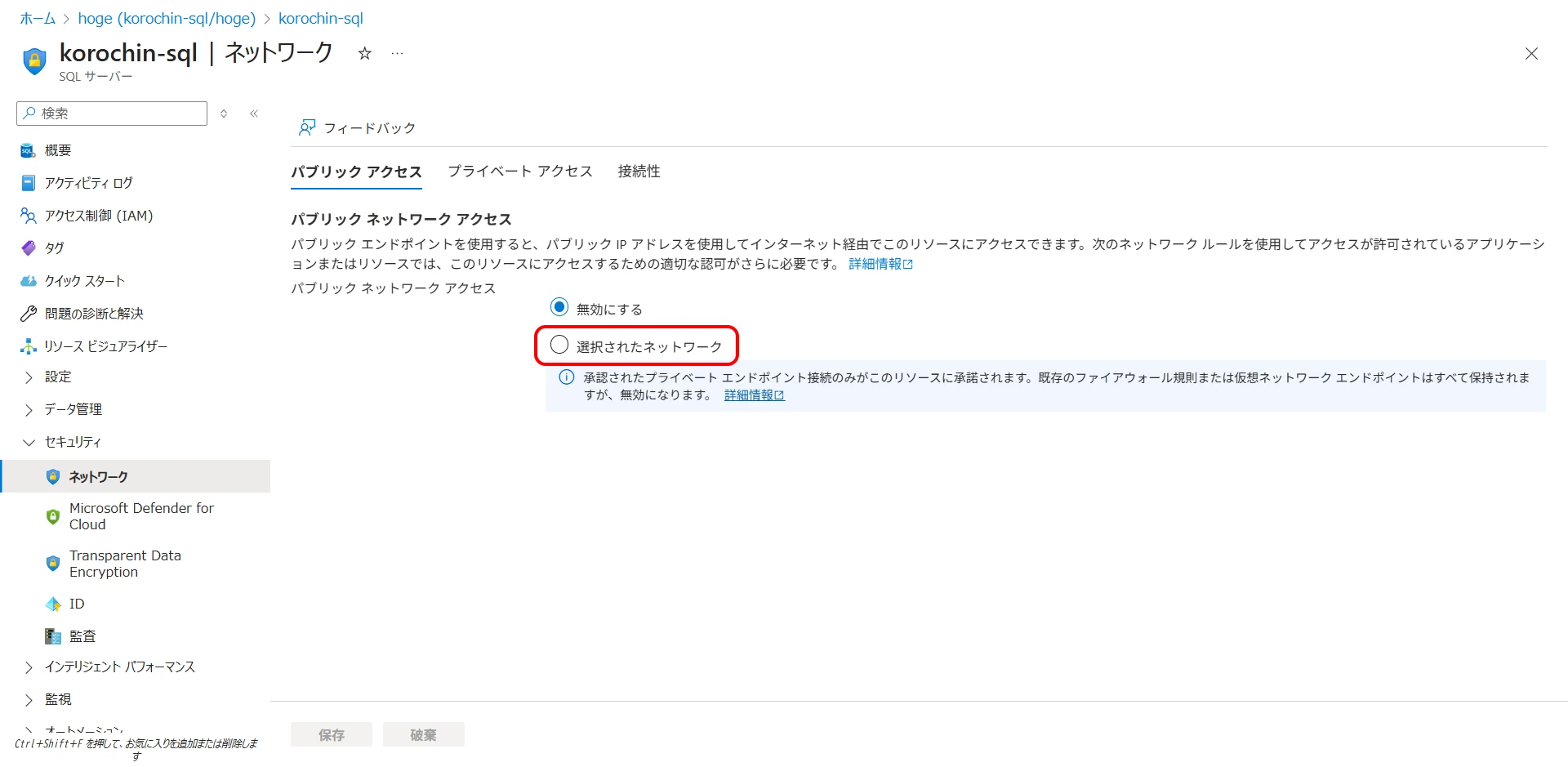Collapse the sidebar with double-chevron icon
1568x767 pixels.
[254, 114]
